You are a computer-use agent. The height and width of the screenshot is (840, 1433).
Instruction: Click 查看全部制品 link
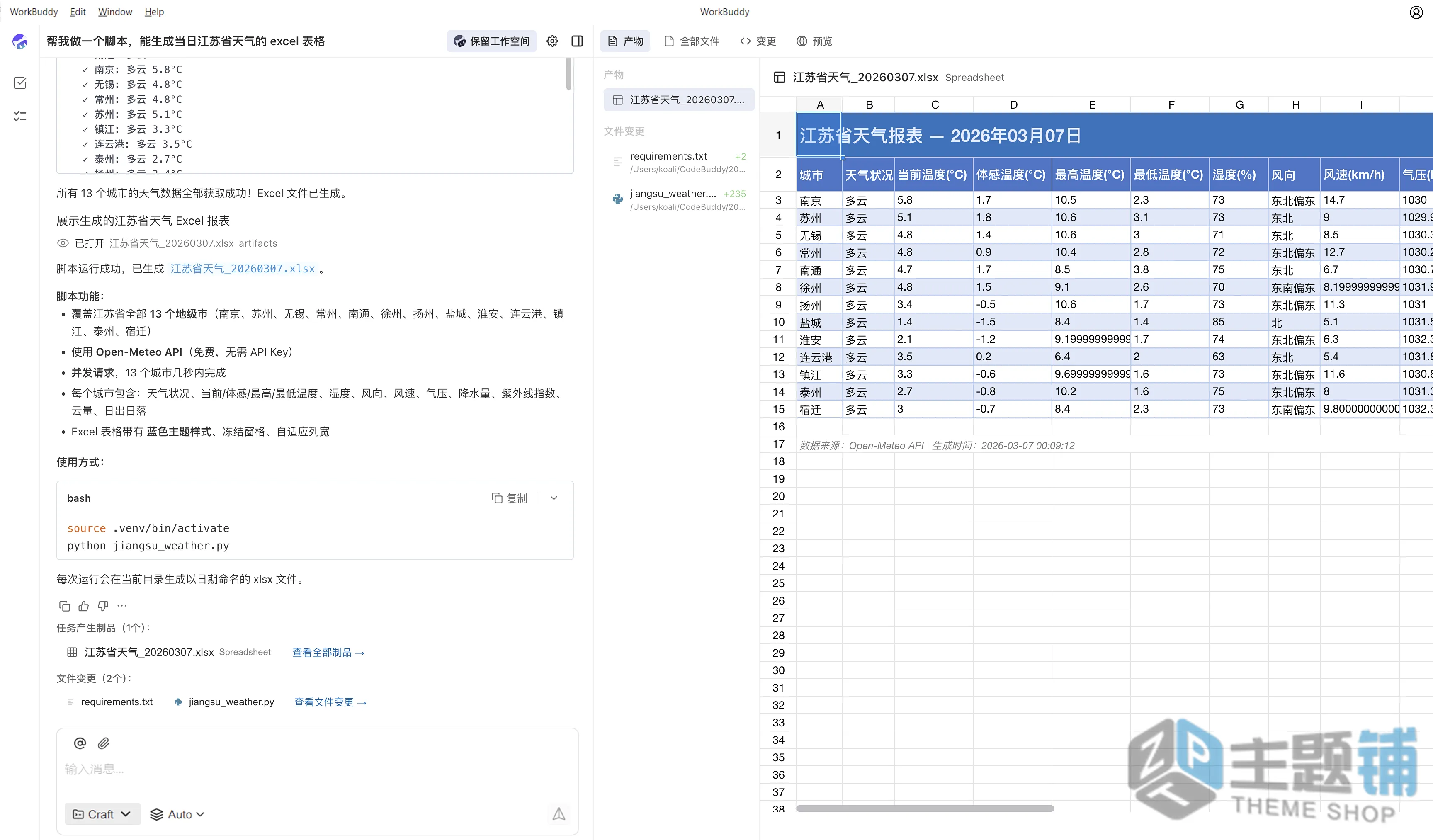pos(328,652)
